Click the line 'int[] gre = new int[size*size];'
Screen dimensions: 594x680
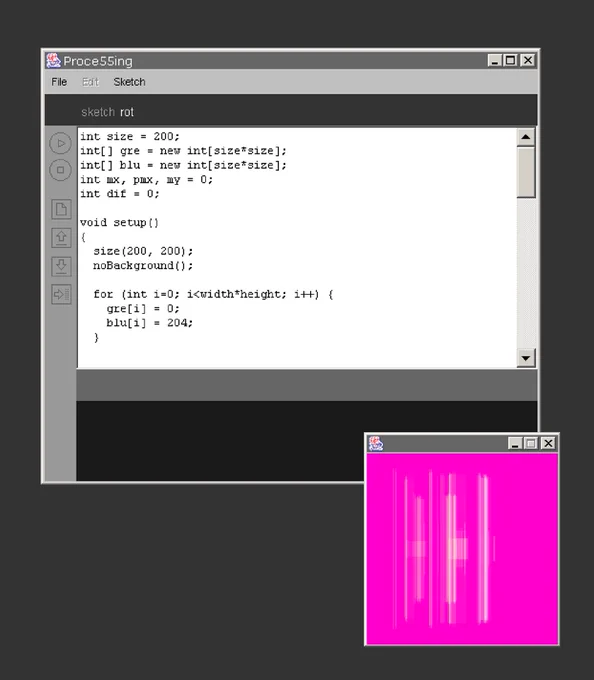pyautogui.click(x=183, y=151)
